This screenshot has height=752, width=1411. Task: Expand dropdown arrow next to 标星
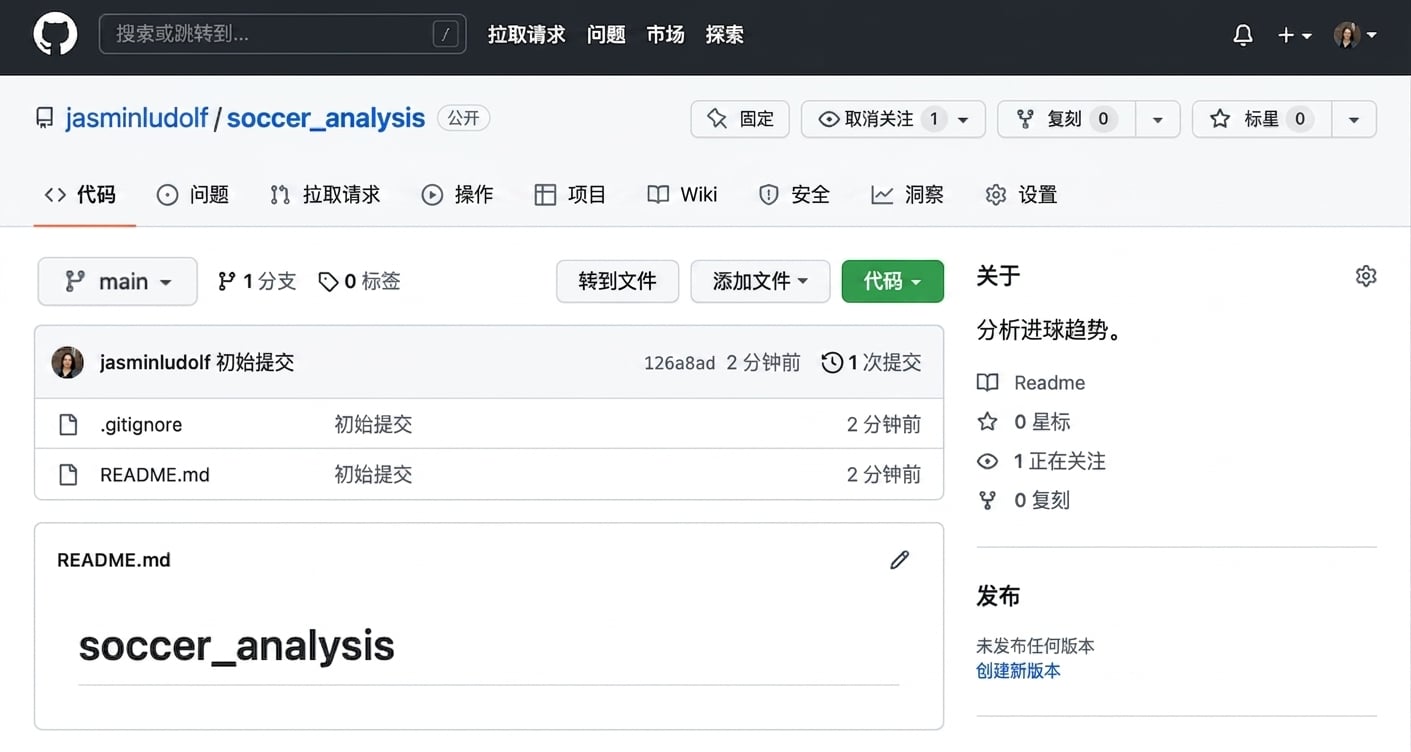click(x=1354, y=119)
